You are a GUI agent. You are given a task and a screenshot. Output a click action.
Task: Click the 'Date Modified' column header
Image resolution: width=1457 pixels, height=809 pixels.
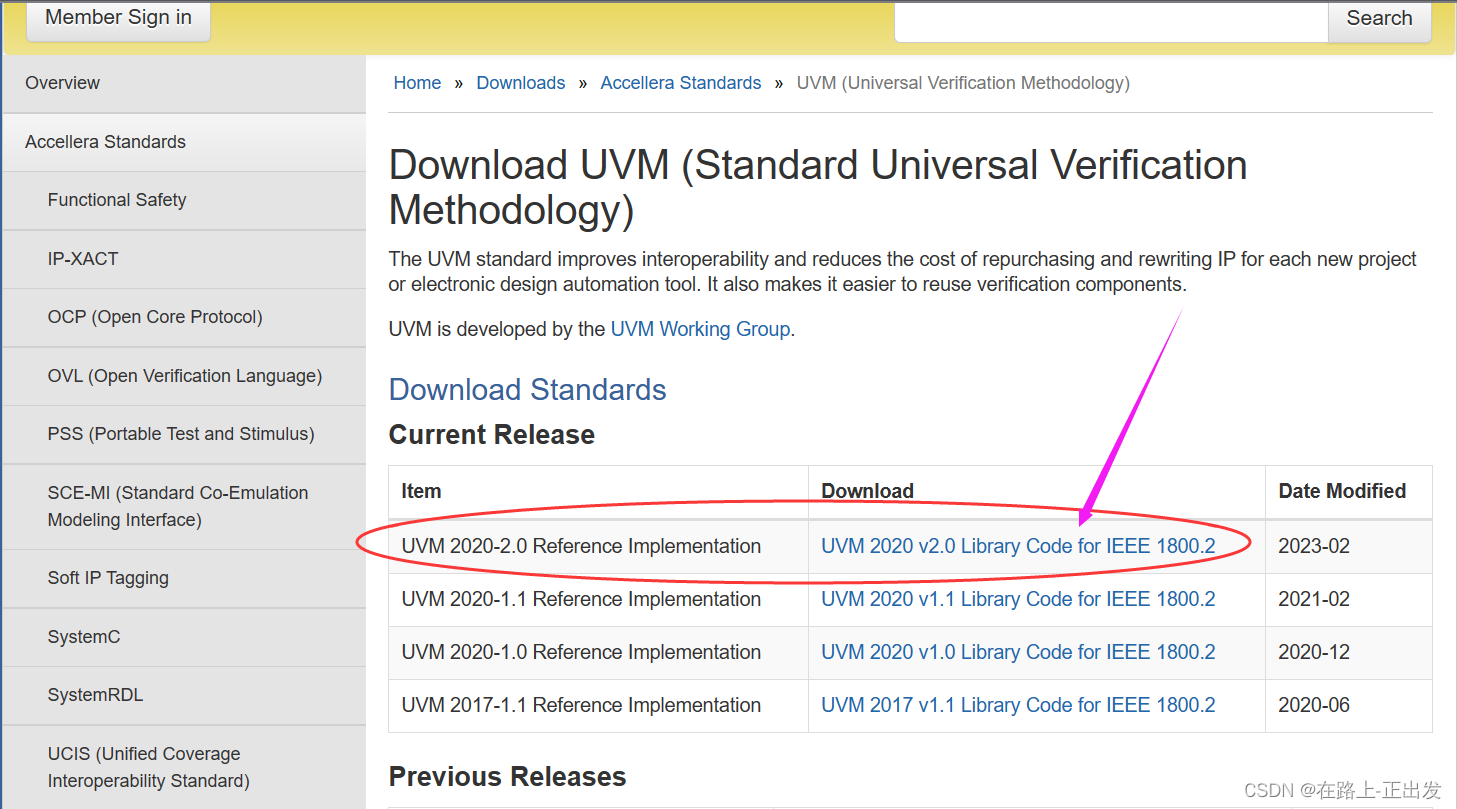click(x=1349, y=491)
